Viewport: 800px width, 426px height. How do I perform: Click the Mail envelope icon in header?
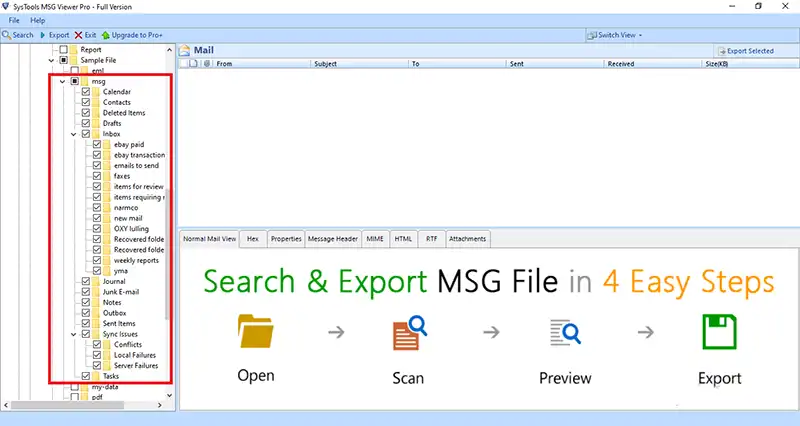pyautogui.click(x=185, y=50)
